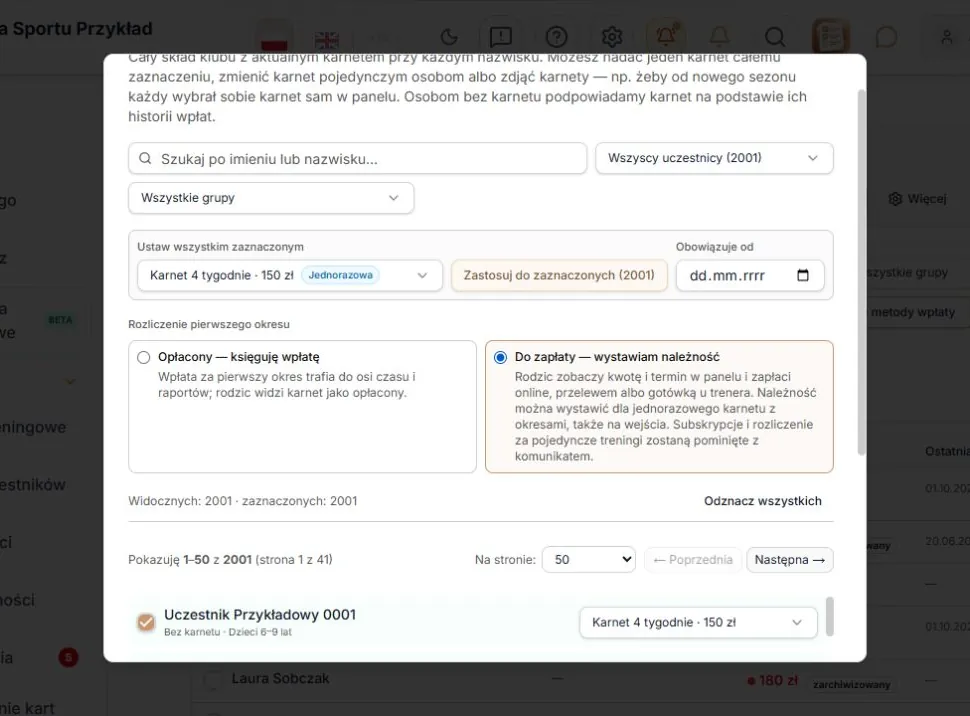Click the 'BETA' badge in the sidebar
970x716 pixels.
click(x=60, y=320)
